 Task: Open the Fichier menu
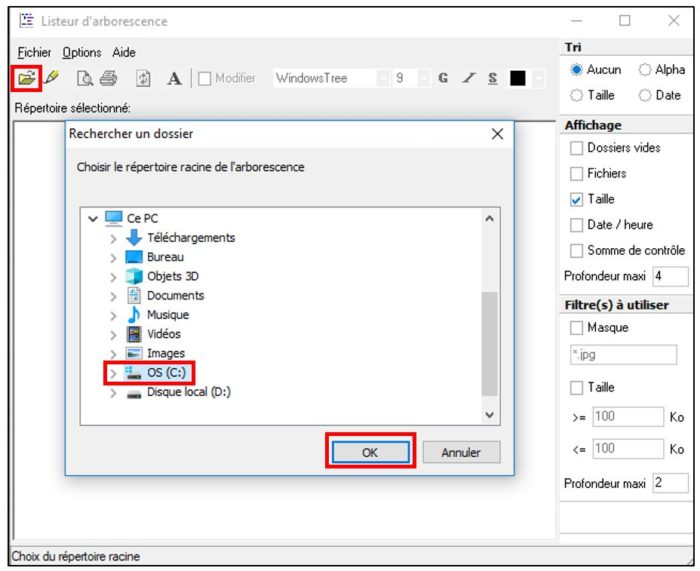click(x=34, y=52)
